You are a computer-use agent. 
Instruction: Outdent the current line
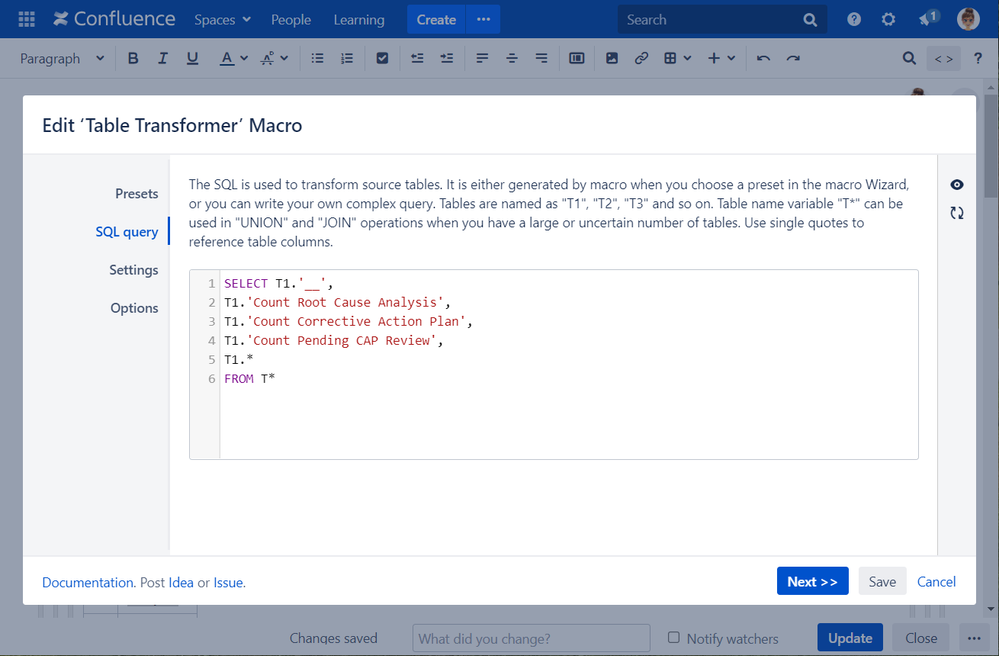pyautogui.click(x=417, y=59)
